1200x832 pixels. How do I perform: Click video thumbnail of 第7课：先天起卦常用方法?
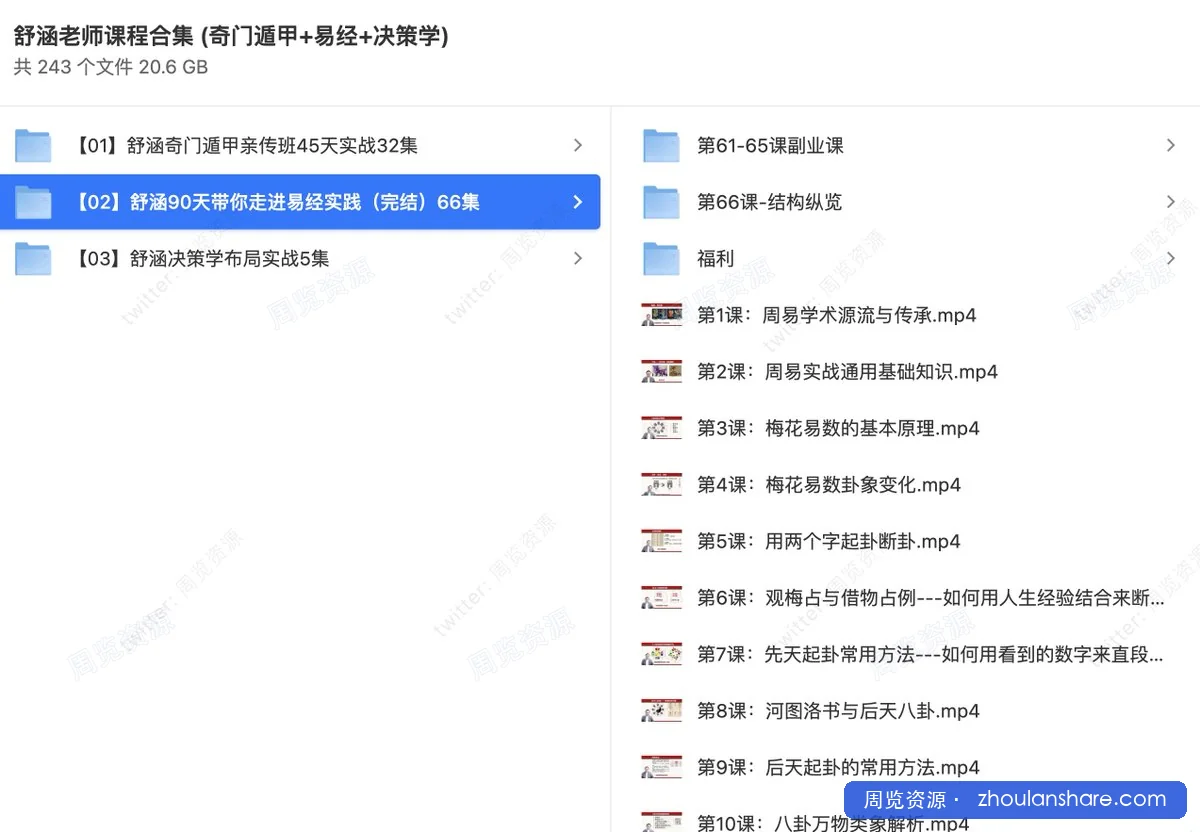661,655
